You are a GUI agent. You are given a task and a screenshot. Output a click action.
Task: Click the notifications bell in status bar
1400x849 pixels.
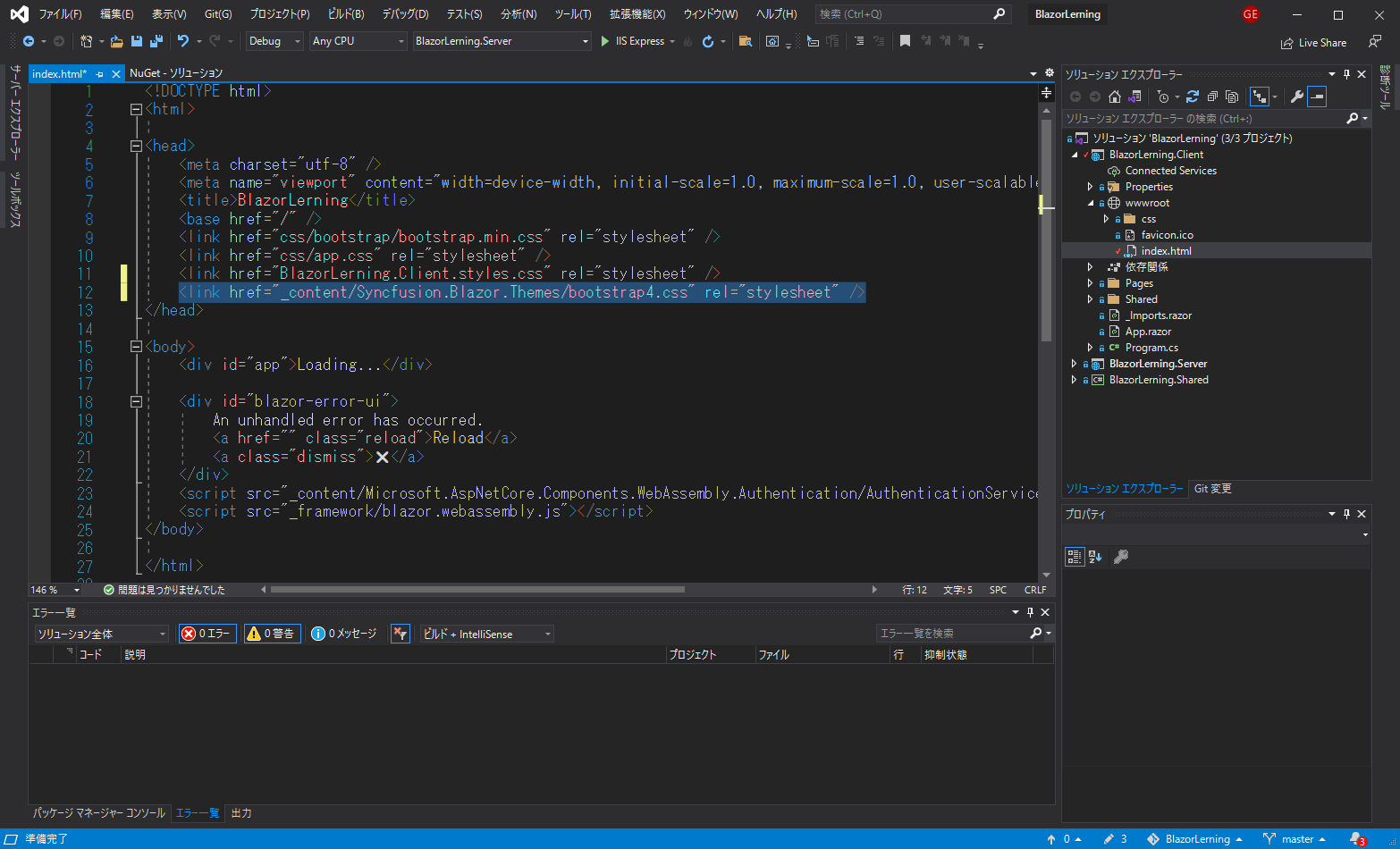click(1357, 839)
